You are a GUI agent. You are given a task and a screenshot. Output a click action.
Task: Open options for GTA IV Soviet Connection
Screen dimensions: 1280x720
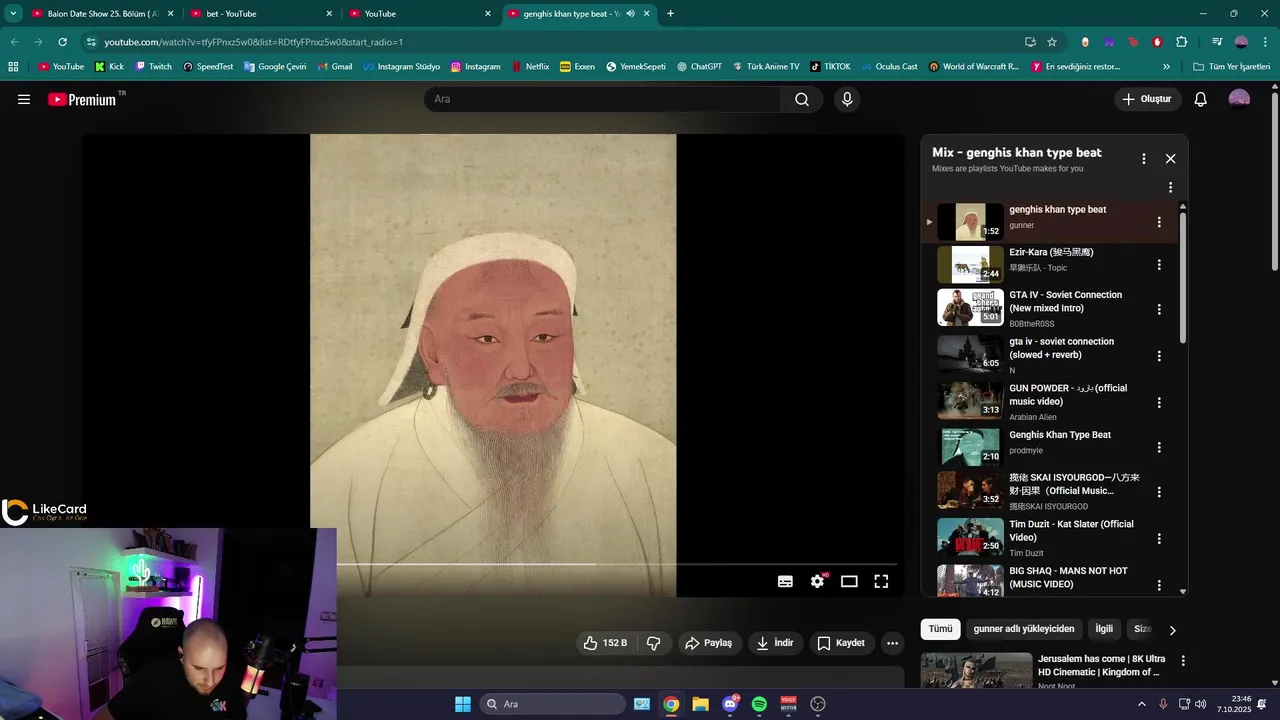[1159, 309]
